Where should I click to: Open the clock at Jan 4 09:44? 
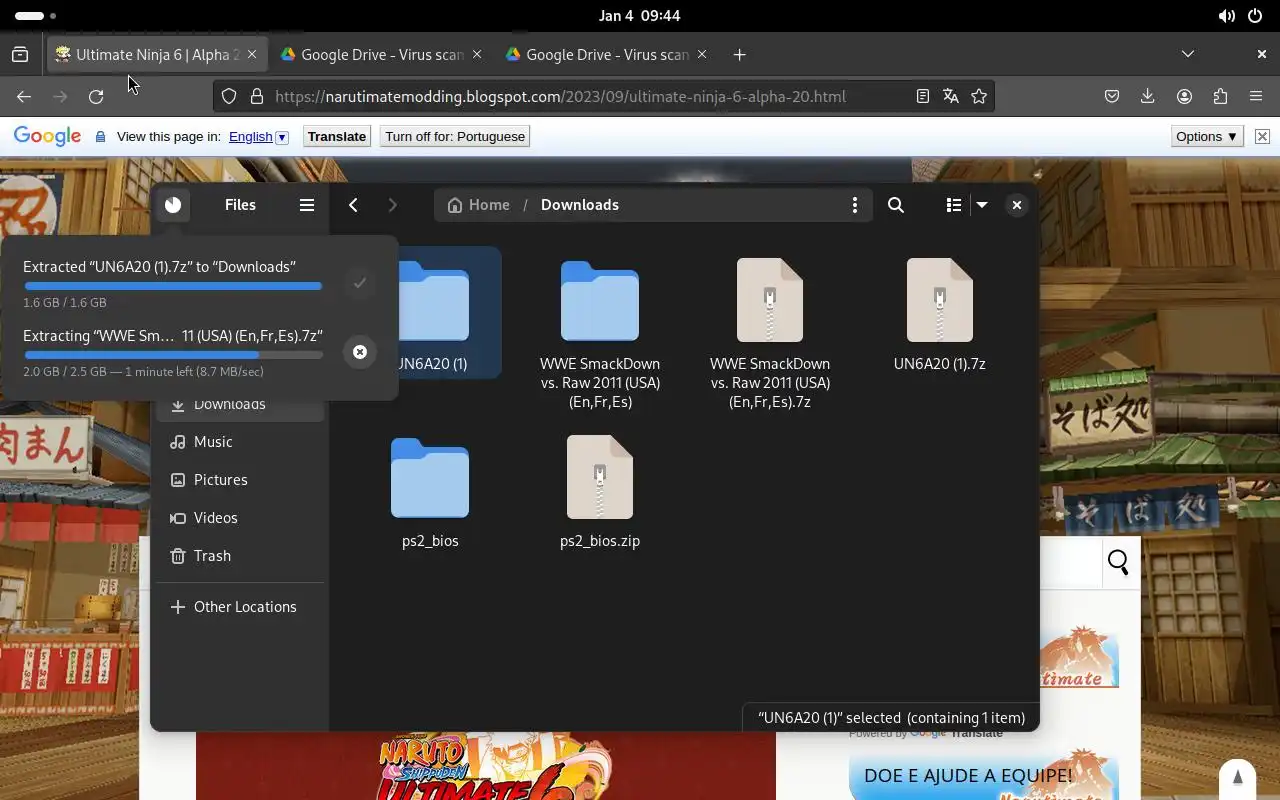(639, 16)
